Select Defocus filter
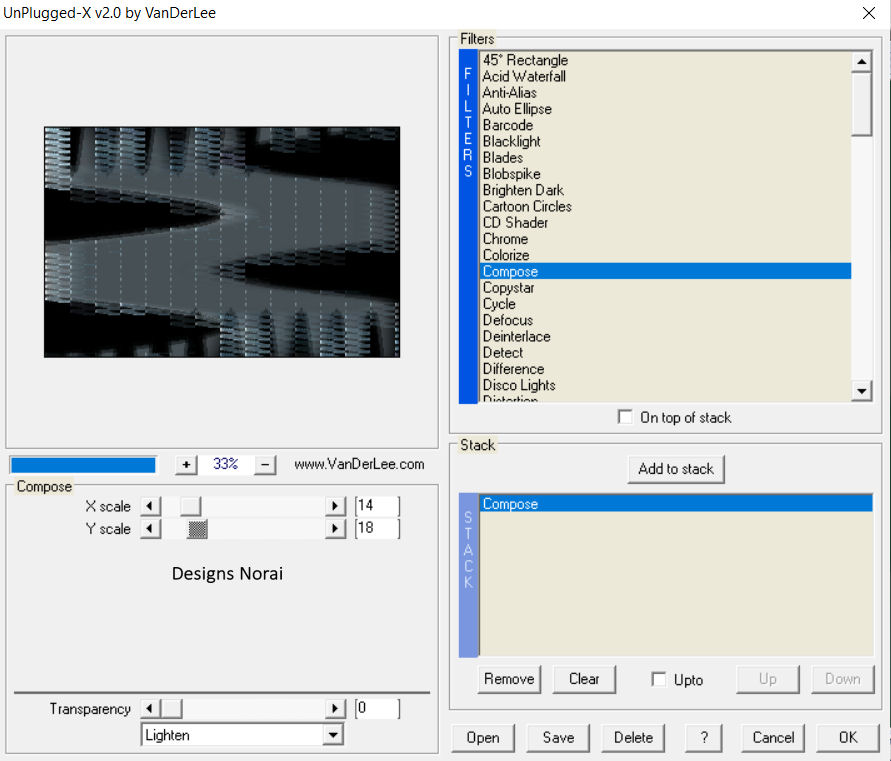Viewport: 891px width, 761px height. pyautogui.click(x=665, y=320)
